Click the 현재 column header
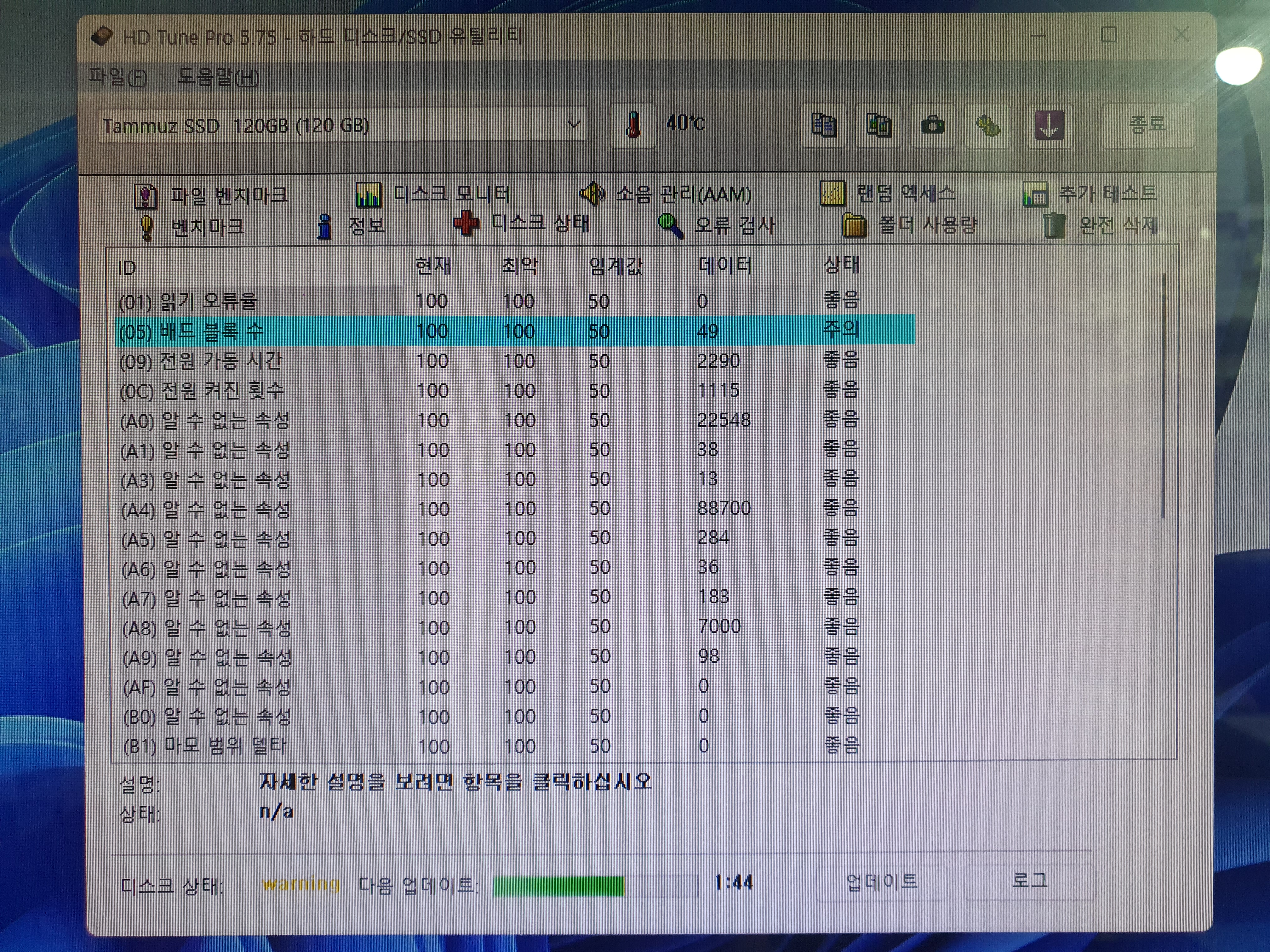Screen dimensions: 1270x952 click(448, 266)
